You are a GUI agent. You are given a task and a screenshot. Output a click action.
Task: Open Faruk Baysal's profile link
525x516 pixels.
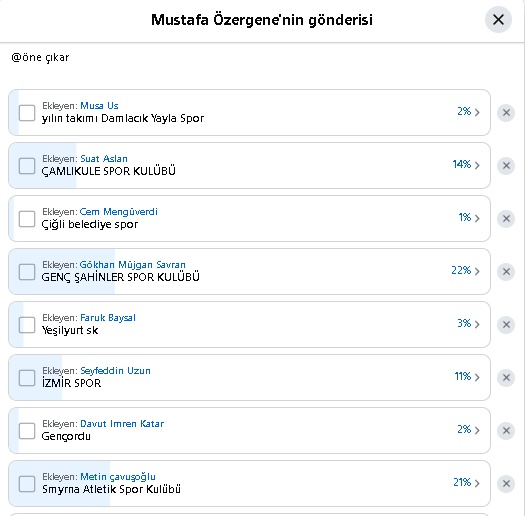coord(108,318)
